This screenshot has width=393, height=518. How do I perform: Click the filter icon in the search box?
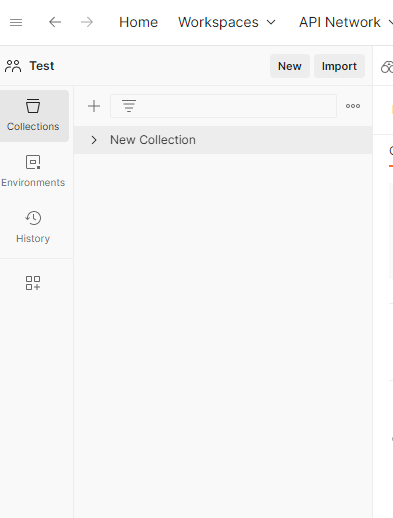tap(129, 106)
